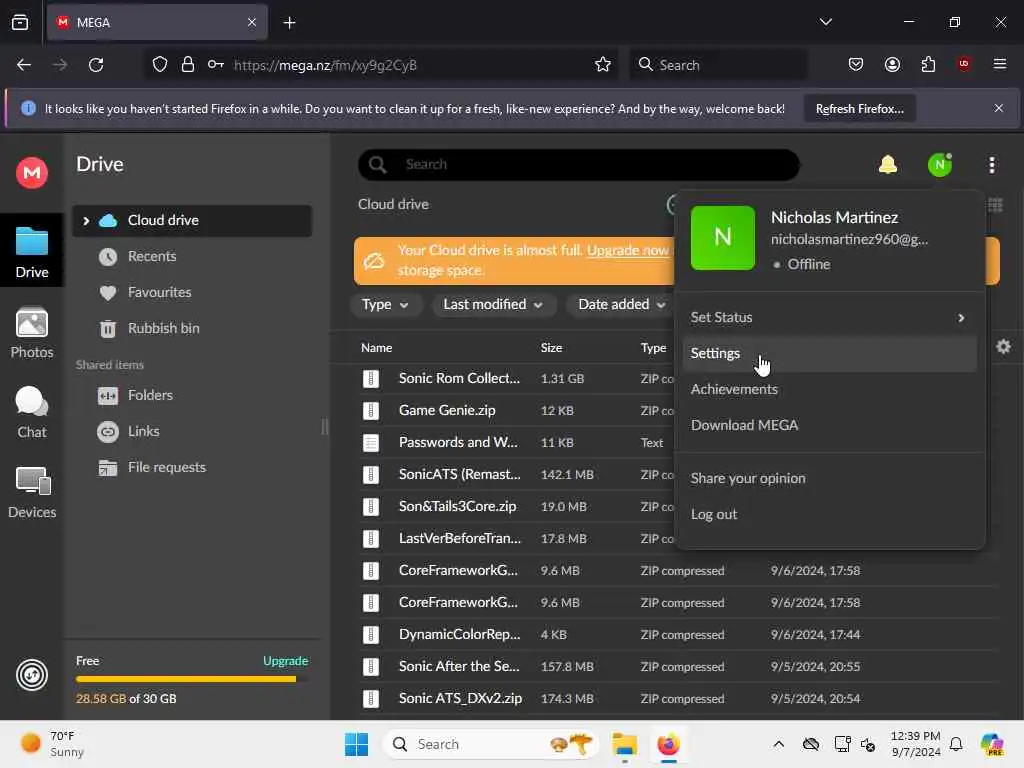
Task: Open Firefox tracking protection shield icon
Action: (x=159, y=65)
